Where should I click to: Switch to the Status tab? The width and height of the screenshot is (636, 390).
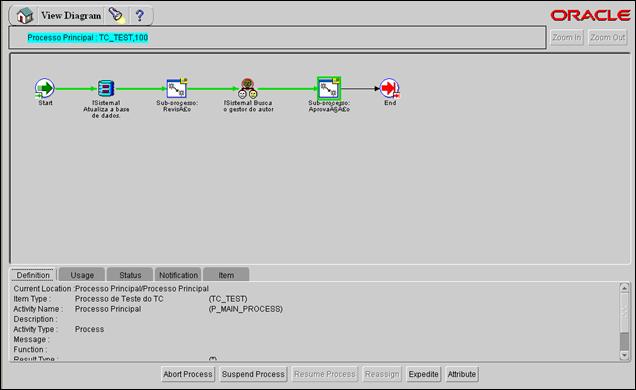tap(130, 275)
